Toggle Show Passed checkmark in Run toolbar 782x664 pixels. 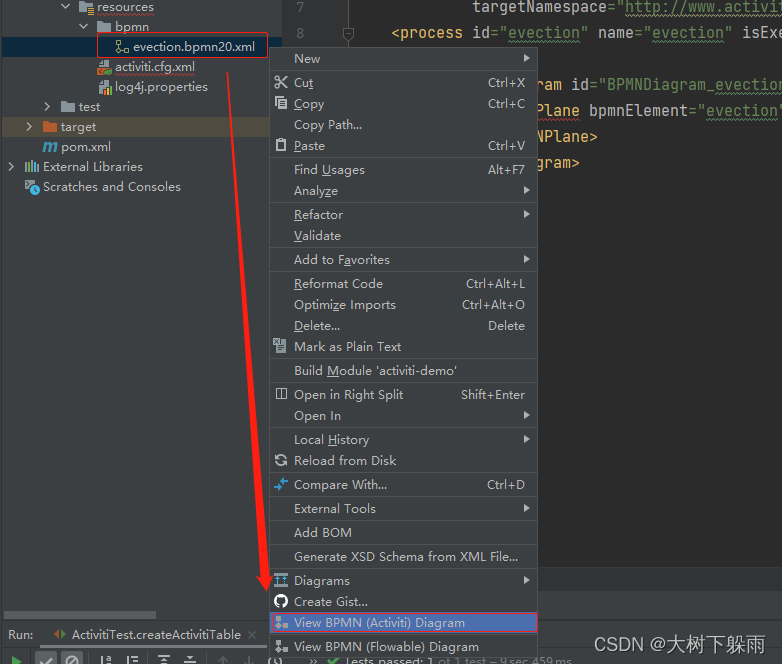tap(45, 659)
